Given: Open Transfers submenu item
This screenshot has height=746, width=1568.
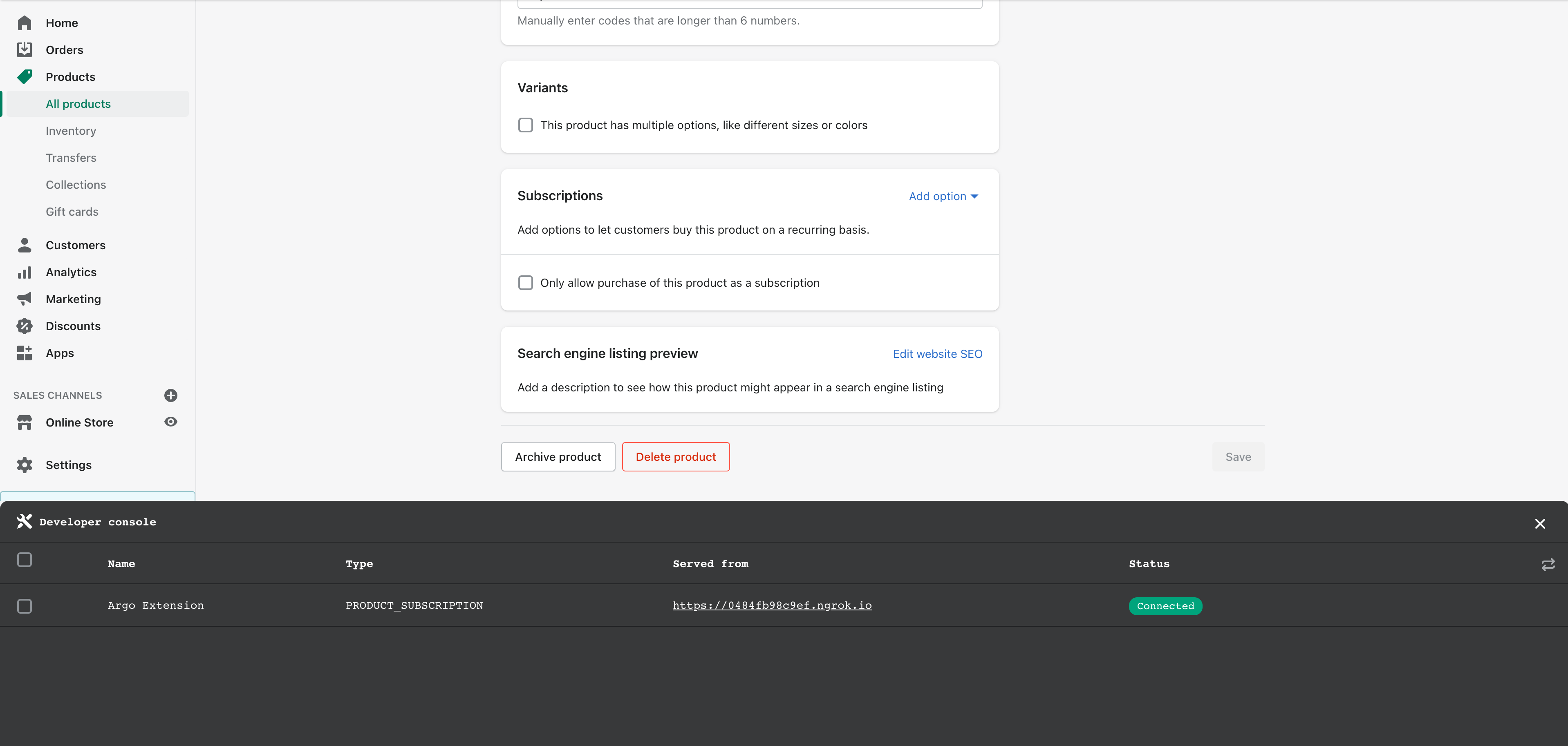Looking at the screenshot, I should (71, 158).
